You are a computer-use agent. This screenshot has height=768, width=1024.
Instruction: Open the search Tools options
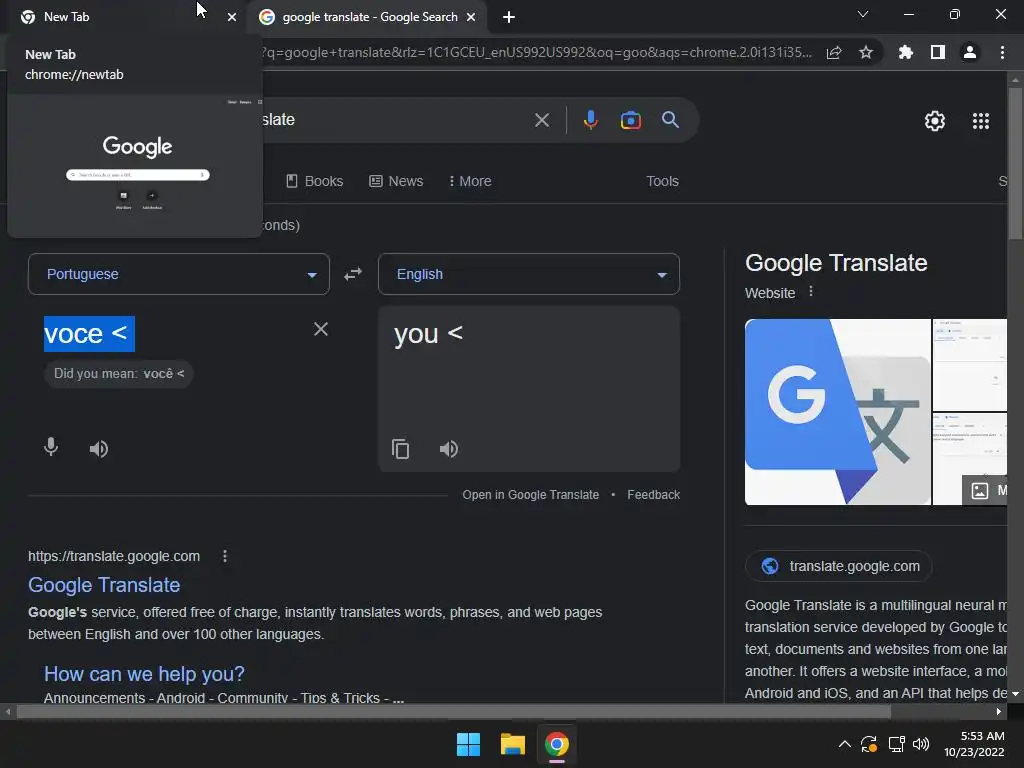click(x=662, y=182)
